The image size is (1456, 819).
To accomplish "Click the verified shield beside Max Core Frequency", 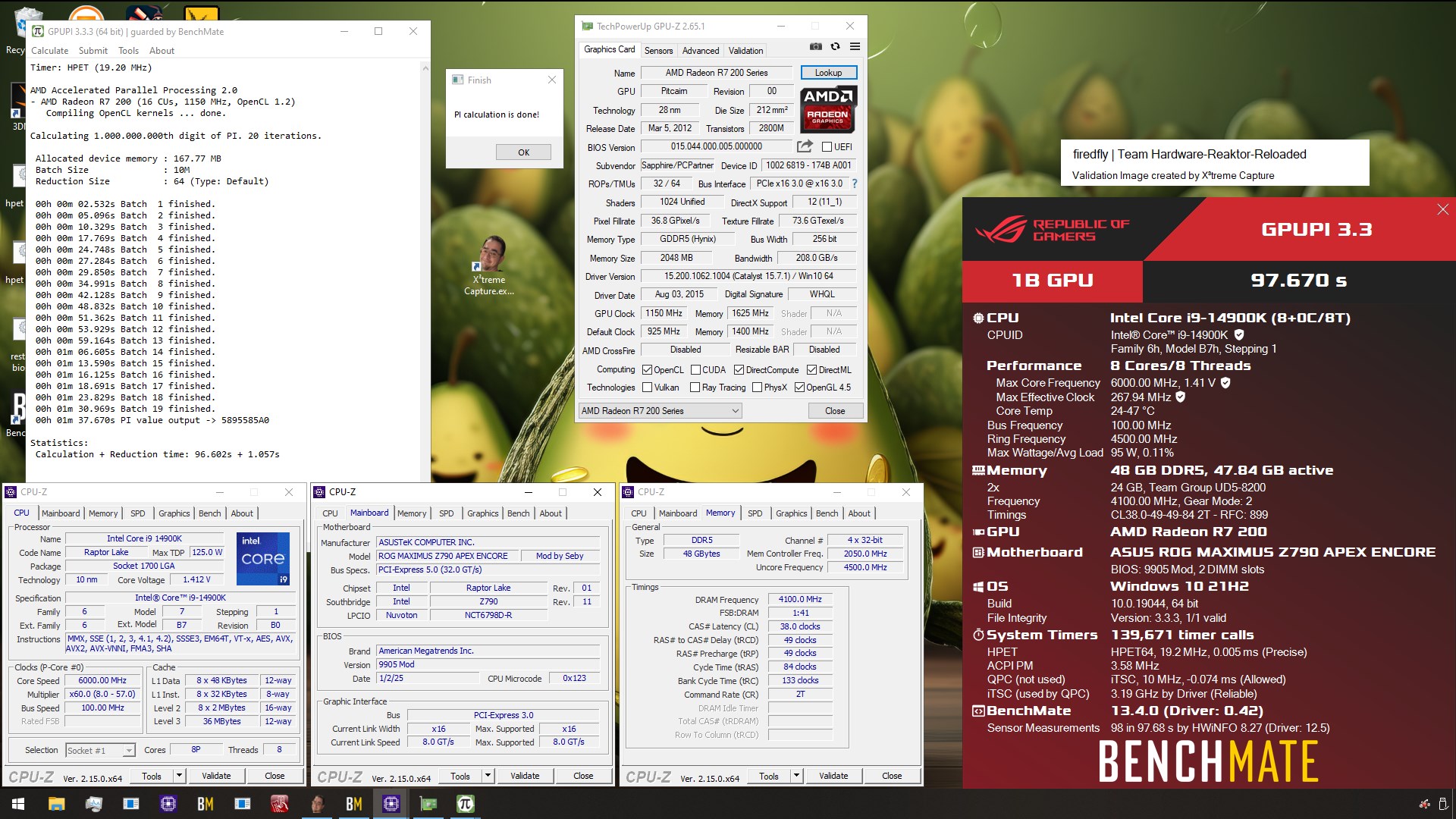I will [1225, 382].
